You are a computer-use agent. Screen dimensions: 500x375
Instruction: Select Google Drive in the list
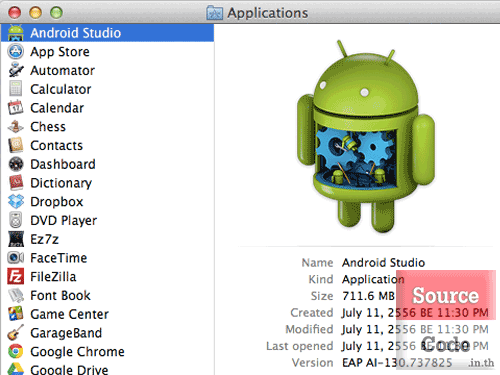click(x=69, y=369)
